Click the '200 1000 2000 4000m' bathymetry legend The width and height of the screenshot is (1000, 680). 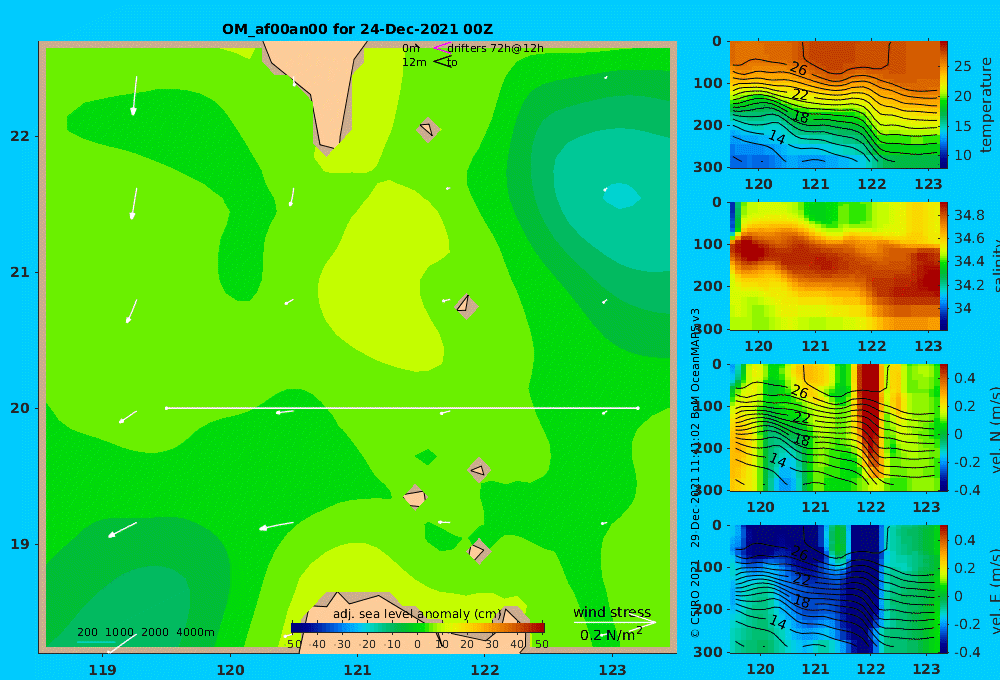[x=146, y=632]
